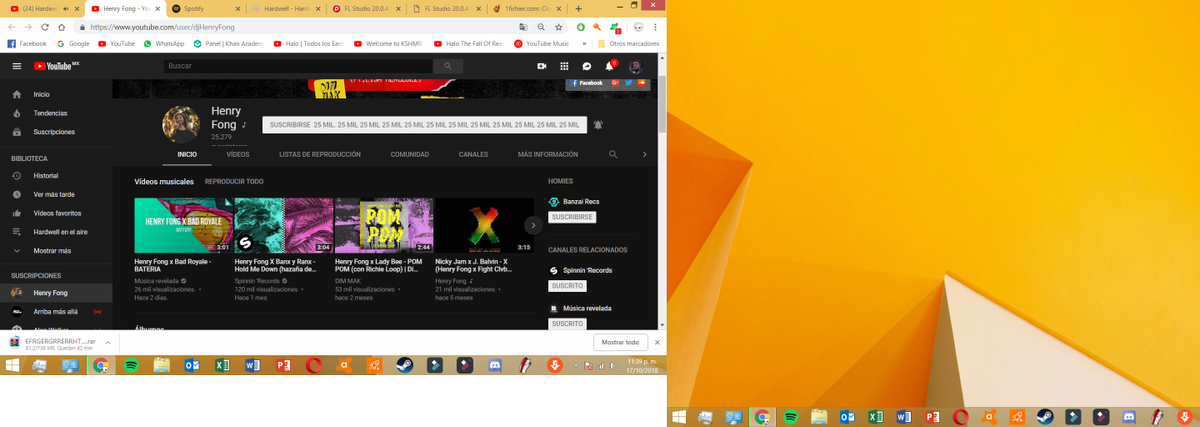The width and height of the screenshot is (1200, 427).
Task: Bookmark the page with the star icon
Action: click(x=558, y=27)
